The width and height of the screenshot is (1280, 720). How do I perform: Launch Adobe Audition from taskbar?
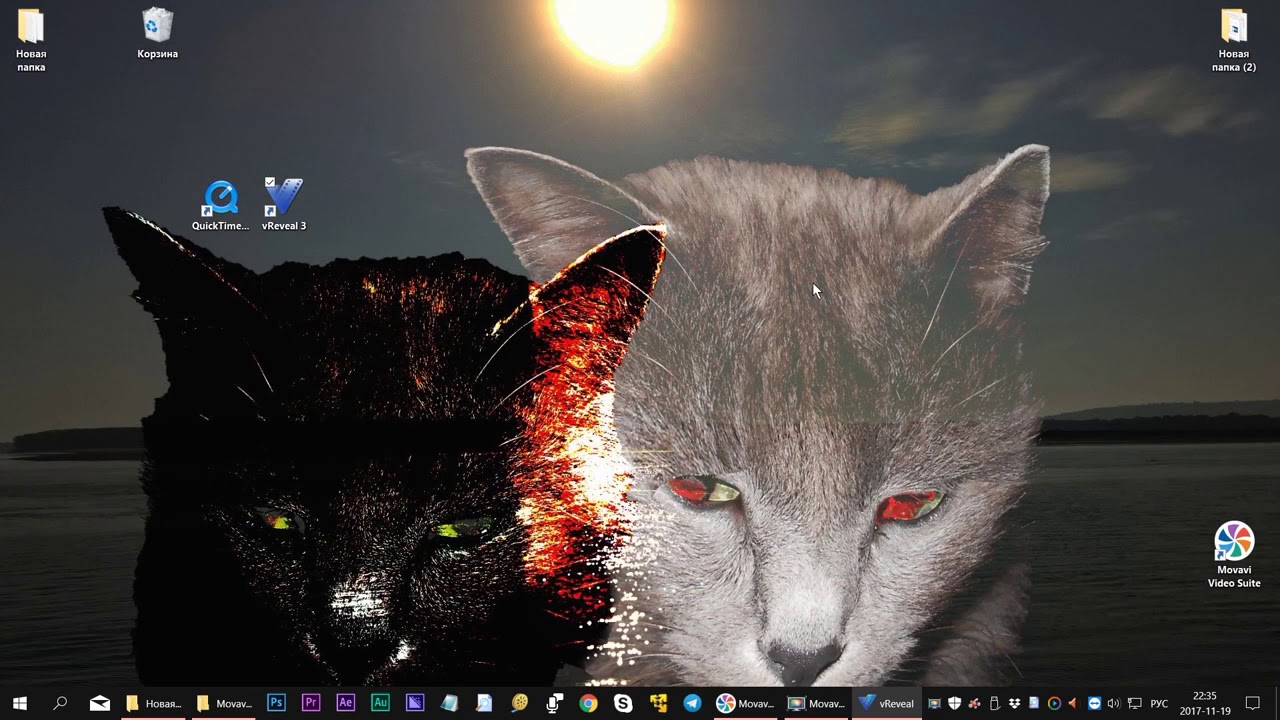tap(380, 703)
